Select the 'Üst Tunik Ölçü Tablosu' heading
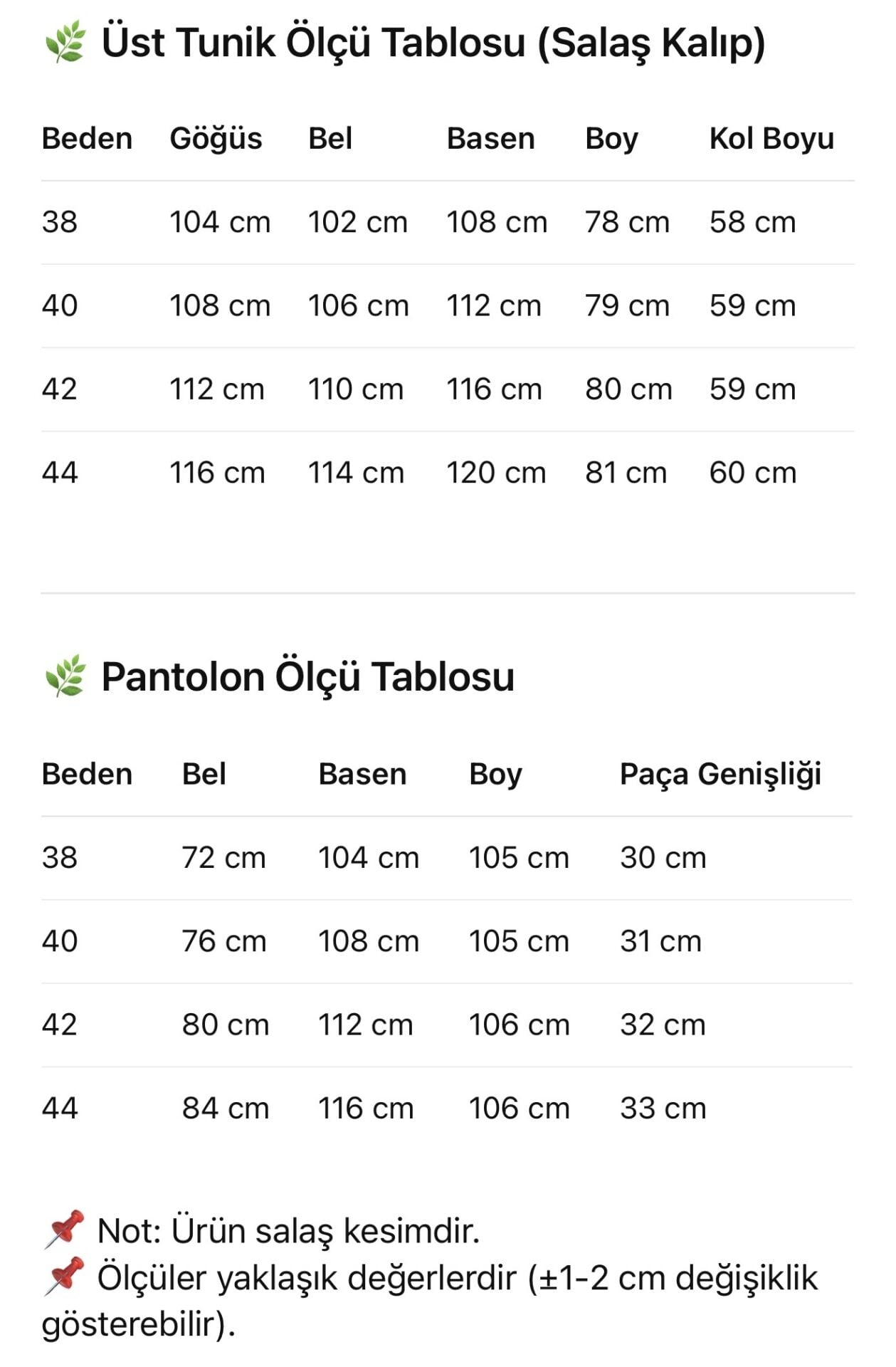The height and width of the screenshot is (1367, 896). (433, 42)
